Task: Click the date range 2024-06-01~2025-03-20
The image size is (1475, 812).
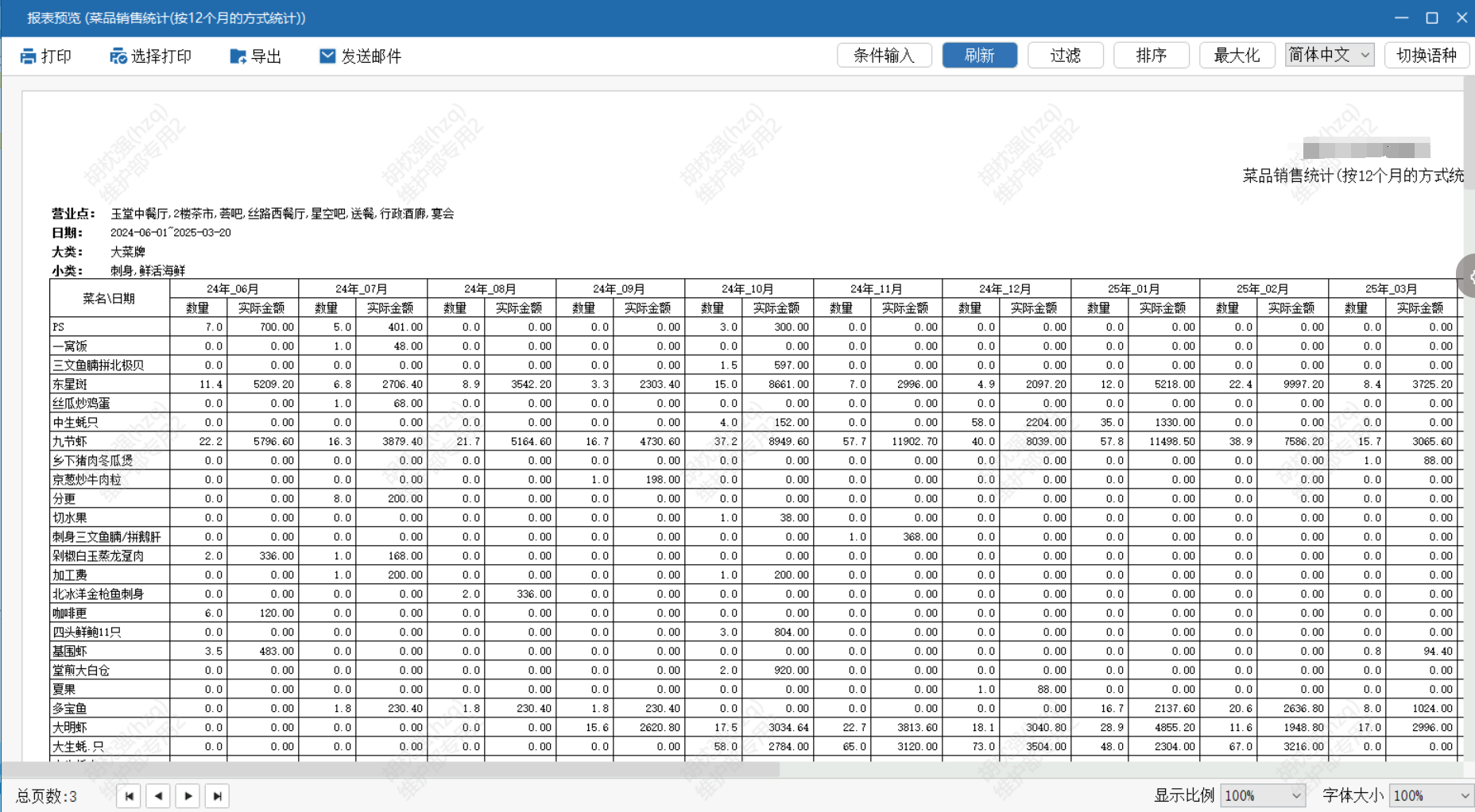Action: click(171, 233)
